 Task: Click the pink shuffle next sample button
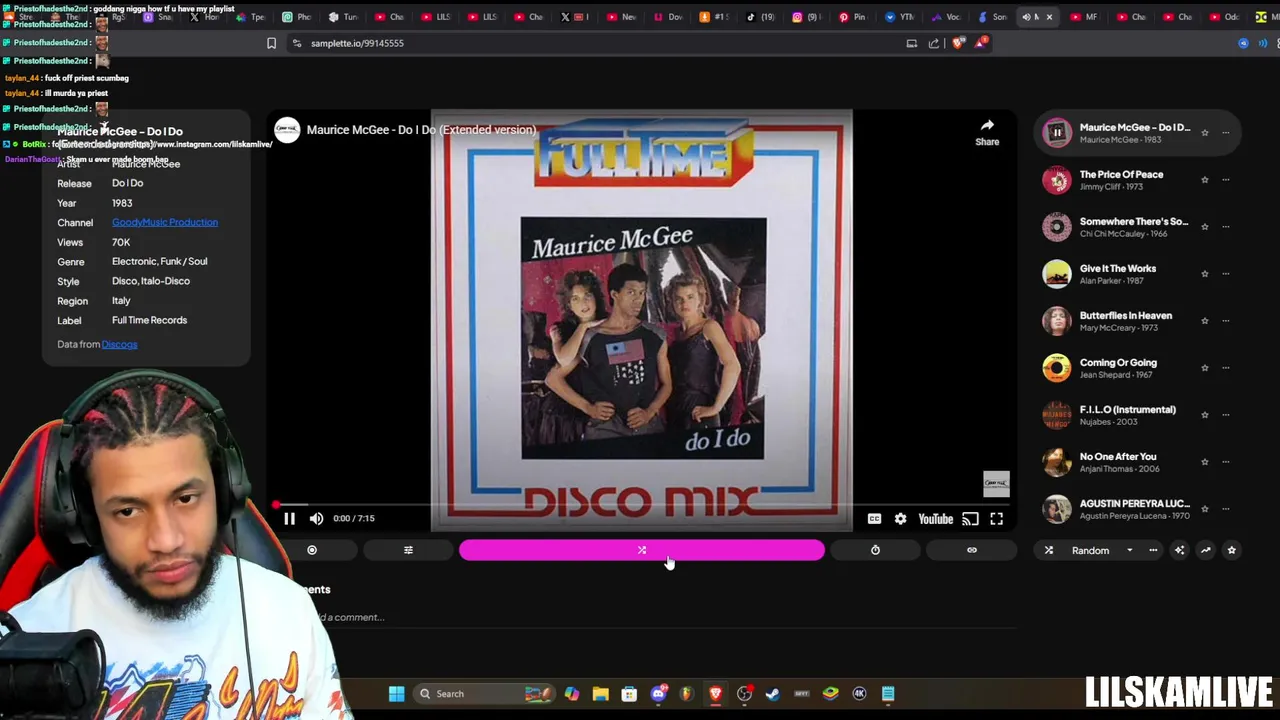point(642,550)
